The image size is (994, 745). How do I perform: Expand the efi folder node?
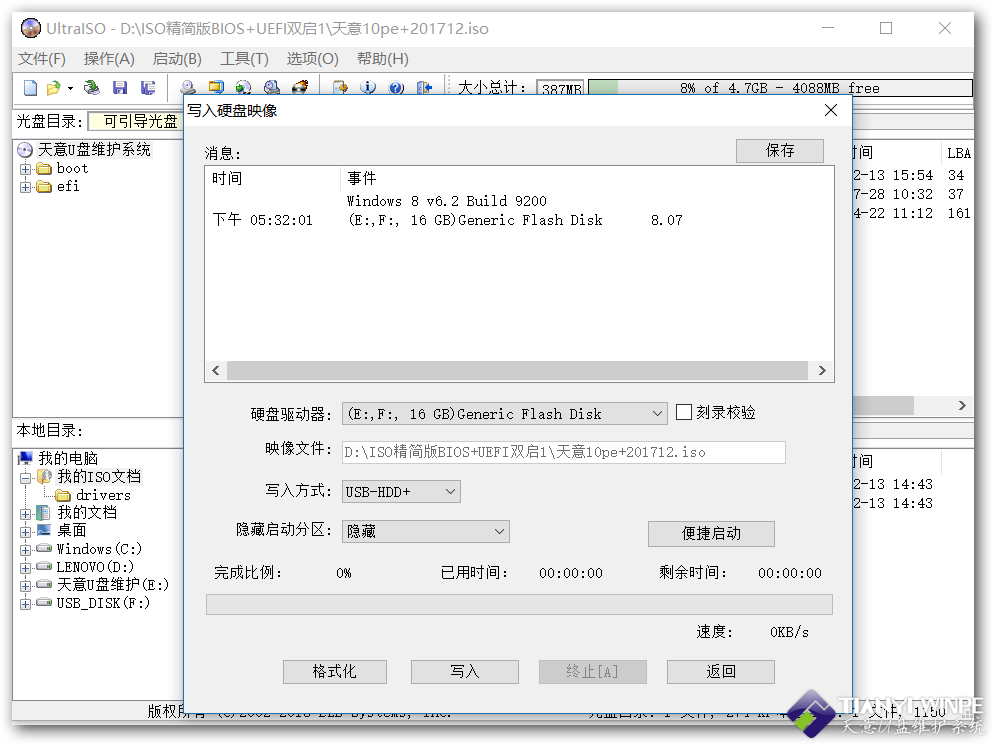point(25,187)
